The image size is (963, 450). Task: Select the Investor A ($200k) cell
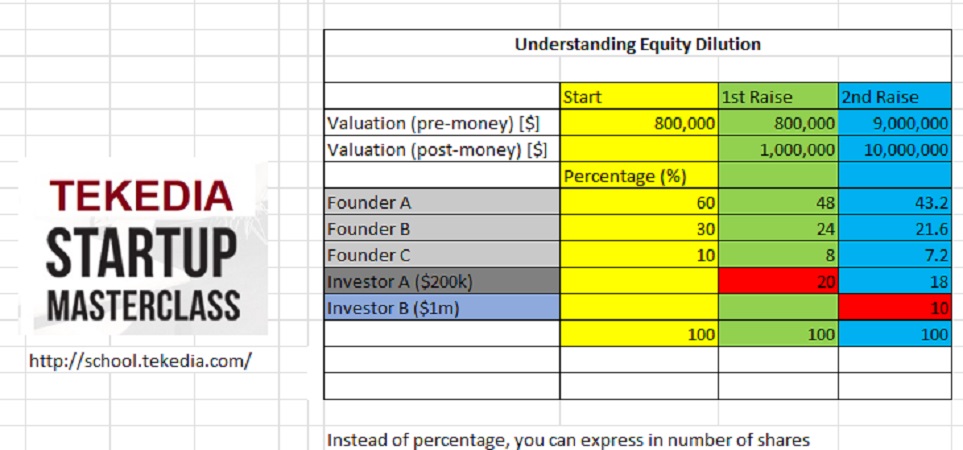pyautogui.click(x=441, y=281)
